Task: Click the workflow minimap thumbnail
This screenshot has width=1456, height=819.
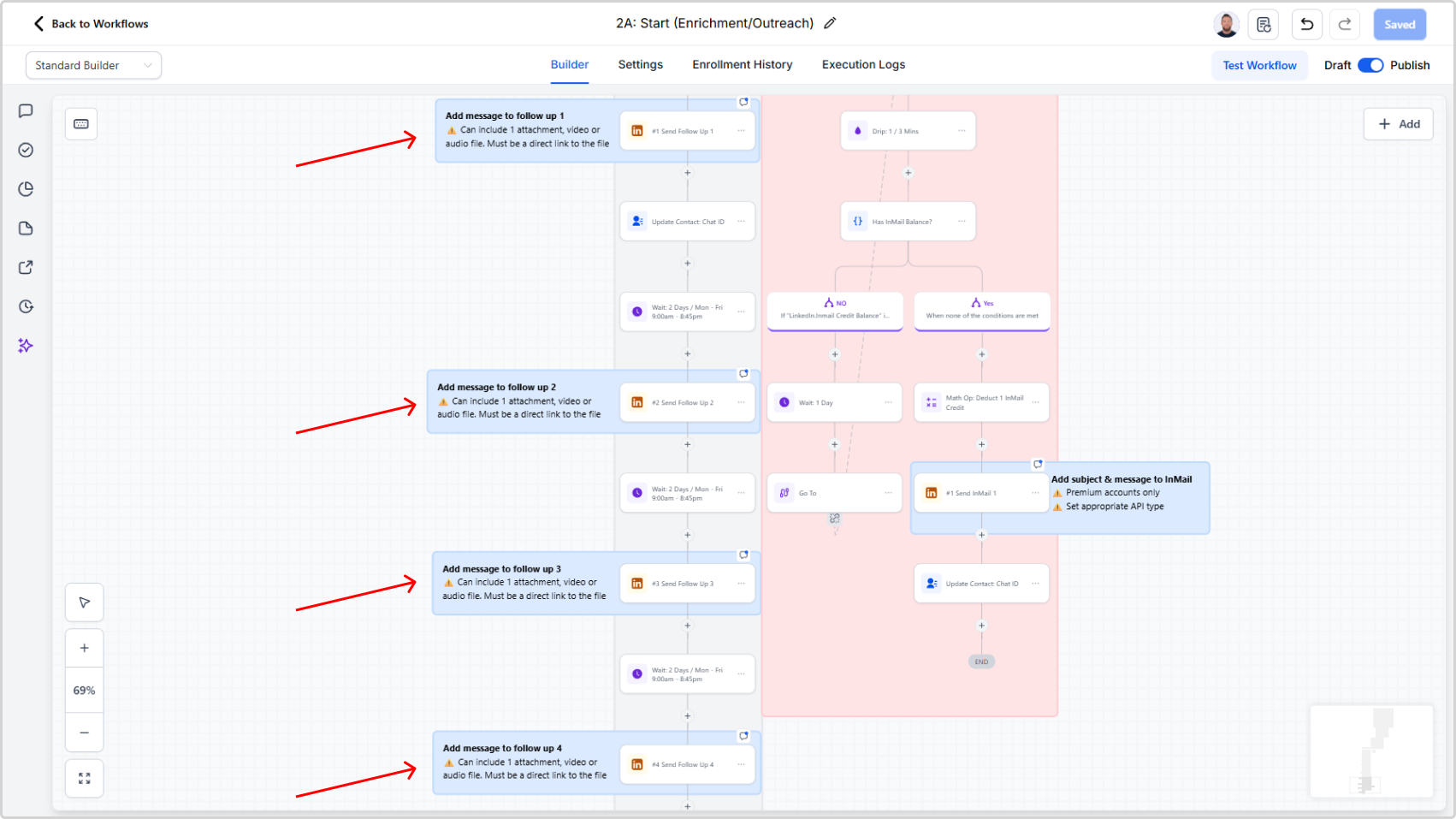Action: pos(1371,751)
